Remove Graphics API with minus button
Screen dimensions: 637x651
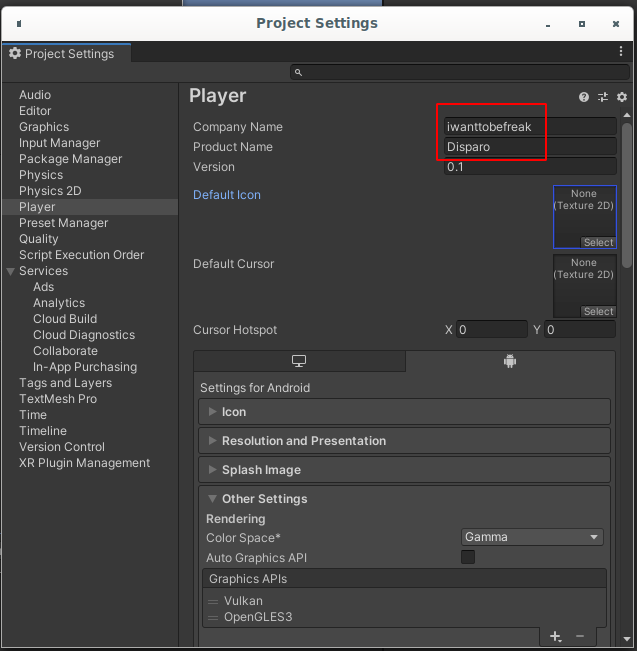tap(580, 636)
